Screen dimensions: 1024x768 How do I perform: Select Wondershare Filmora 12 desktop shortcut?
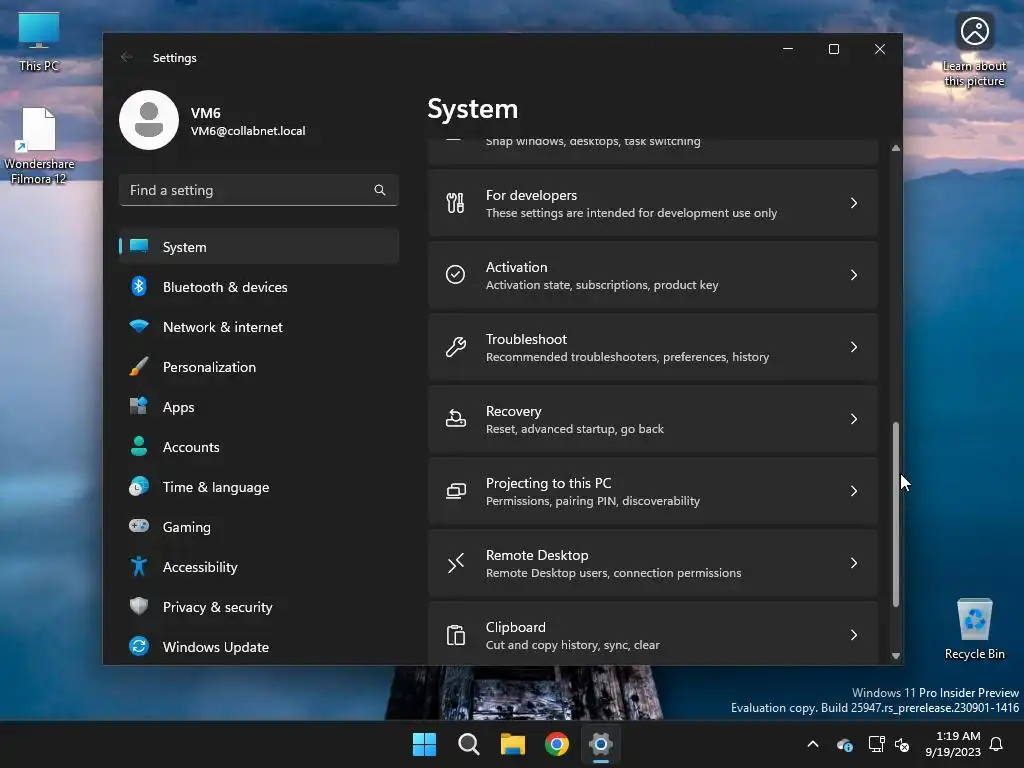tap(39, 146)
